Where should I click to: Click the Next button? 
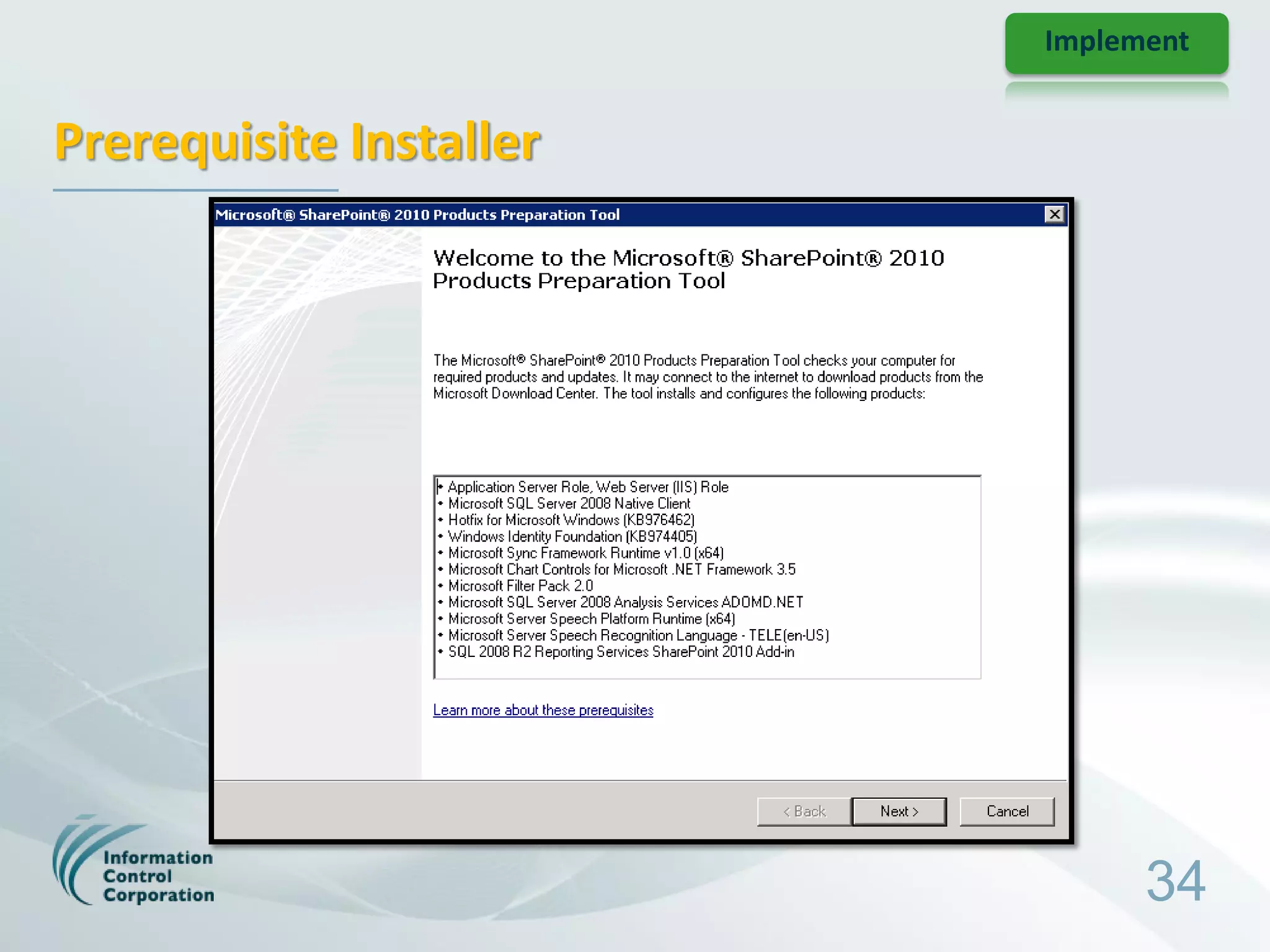coord(899,811)
